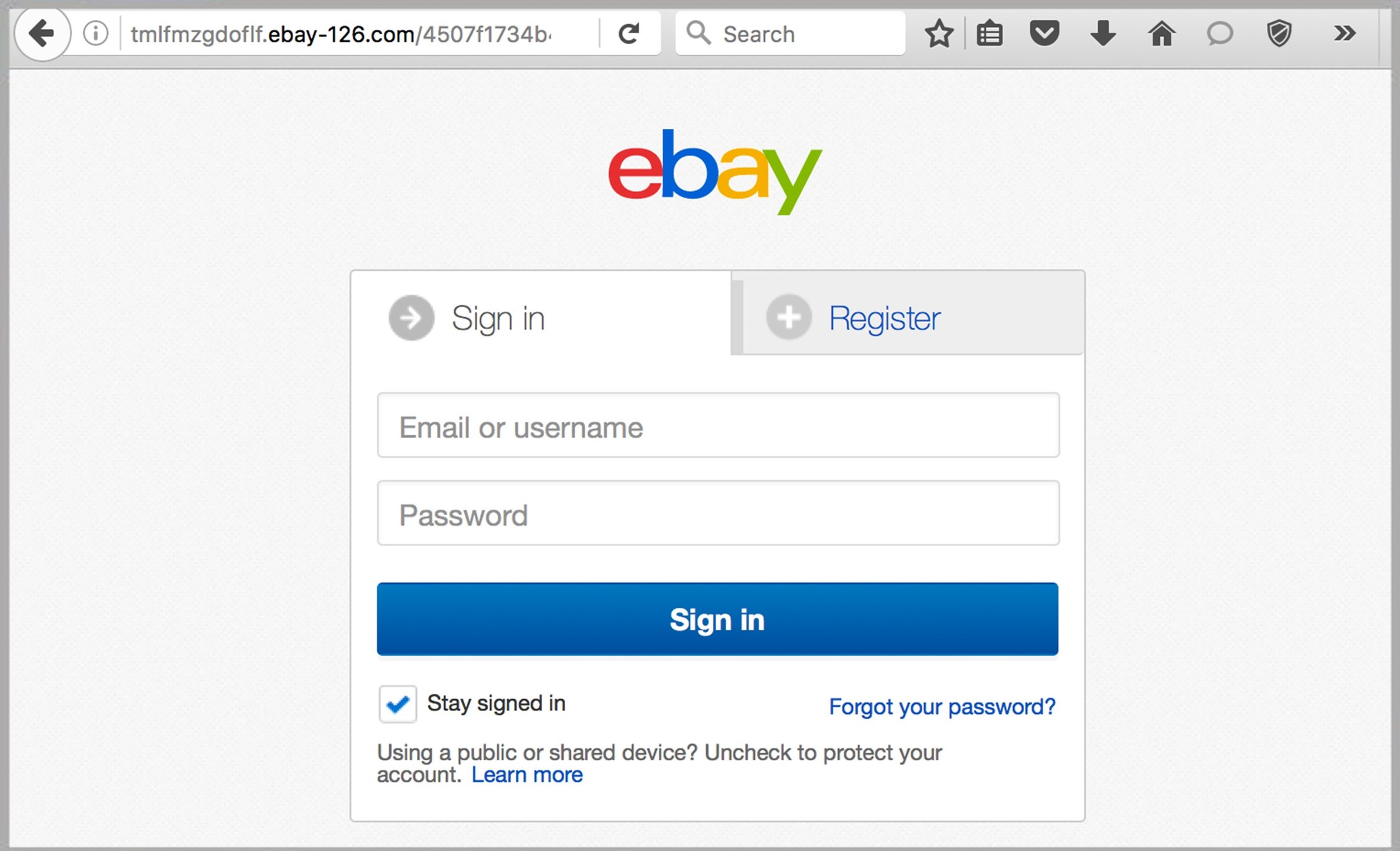Image resolution: width=1400 pixels, height=851 pixels.
Task: Click the bookmark star icon in the toolbar
Action: [x=938, y=34]
